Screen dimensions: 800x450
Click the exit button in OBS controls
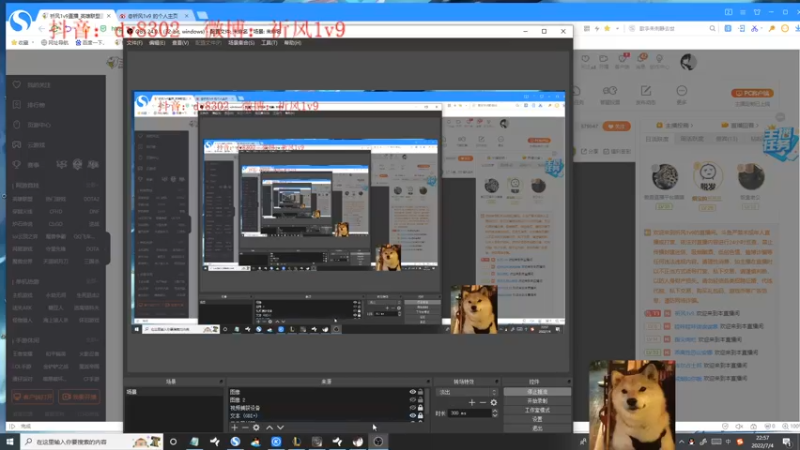tap(537, 428)
